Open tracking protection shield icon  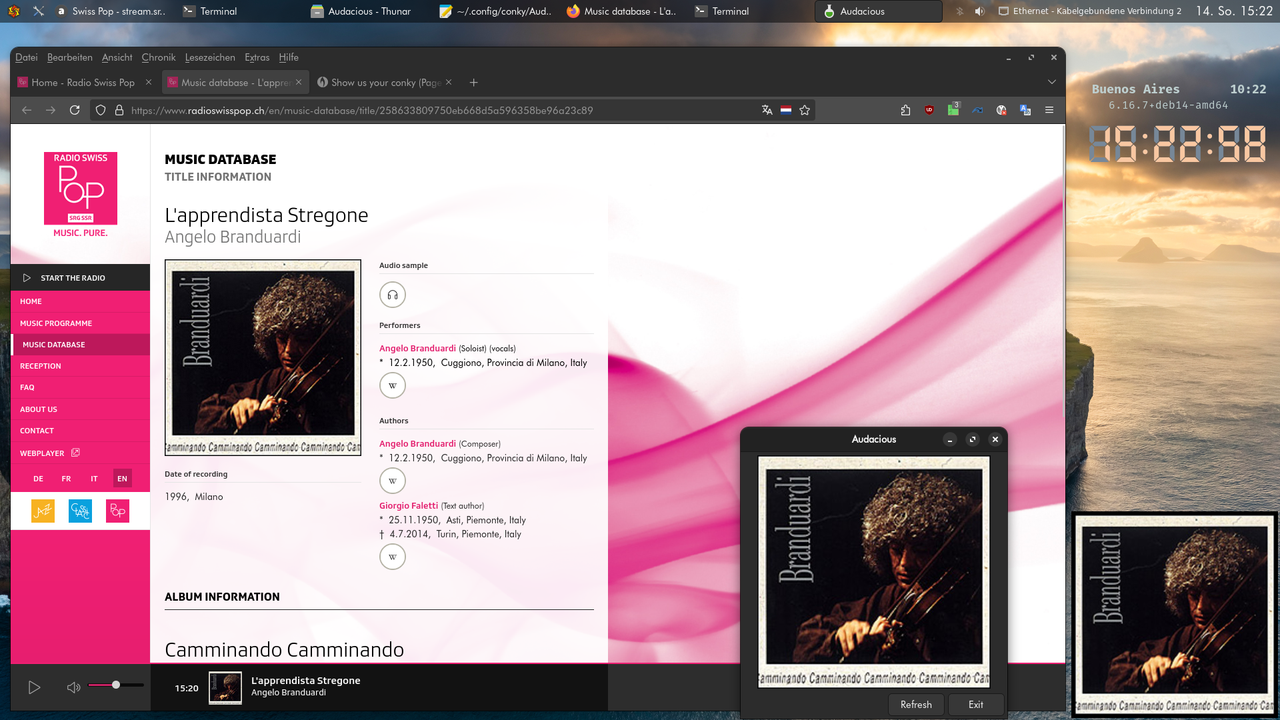pos(101,110)
